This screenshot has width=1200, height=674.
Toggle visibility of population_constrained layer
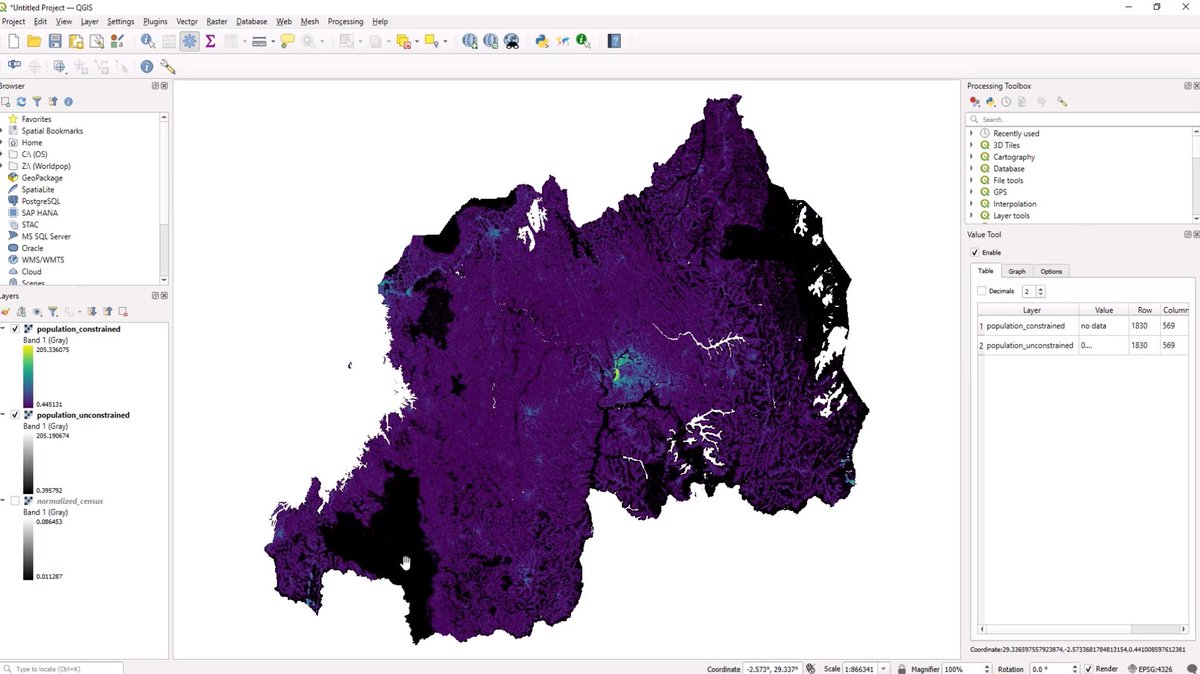(x=15, y=329)
